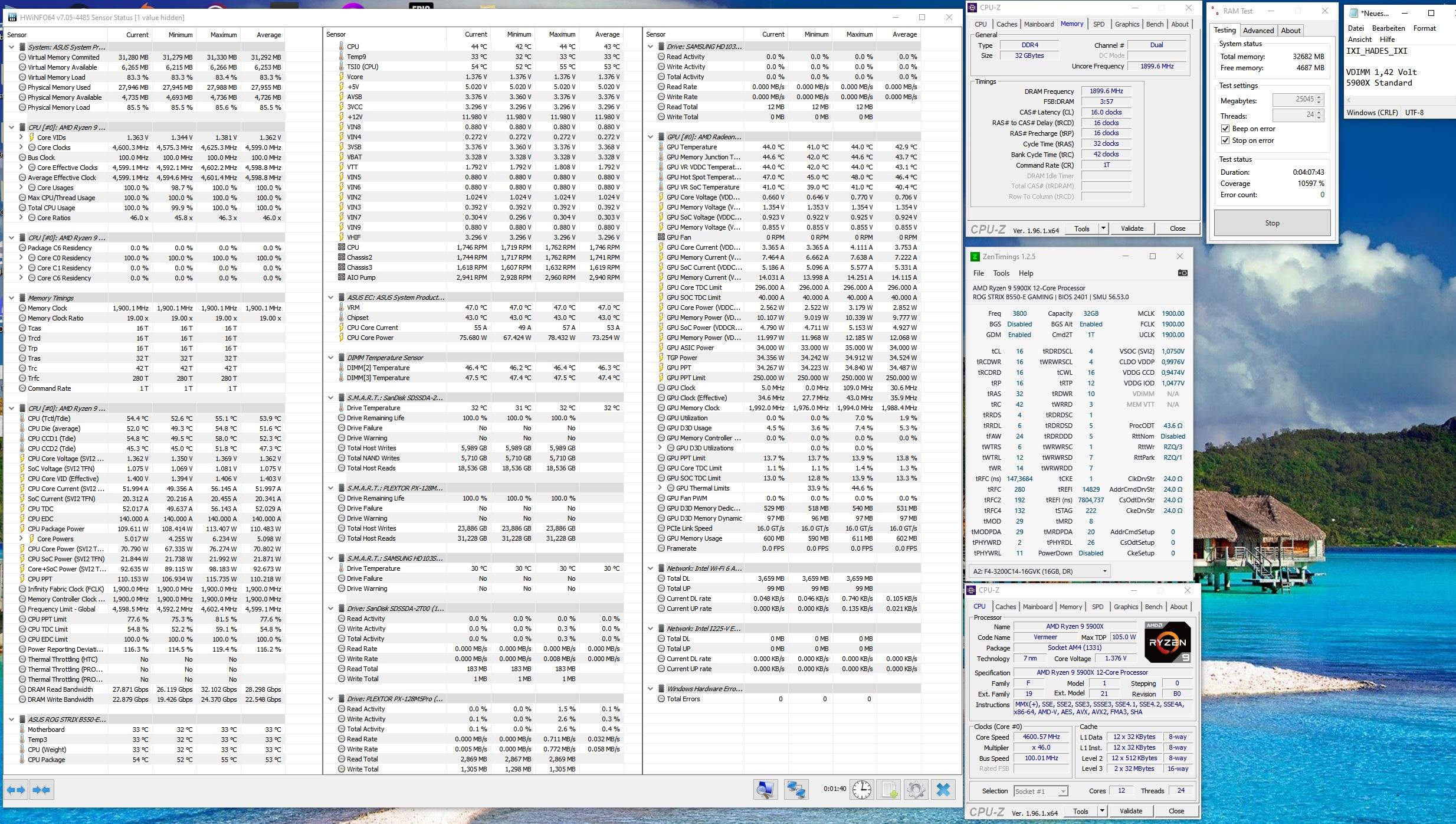Toggle Stop on error checkbox
1456x824 pixels.
click(x=1225, y=140)
